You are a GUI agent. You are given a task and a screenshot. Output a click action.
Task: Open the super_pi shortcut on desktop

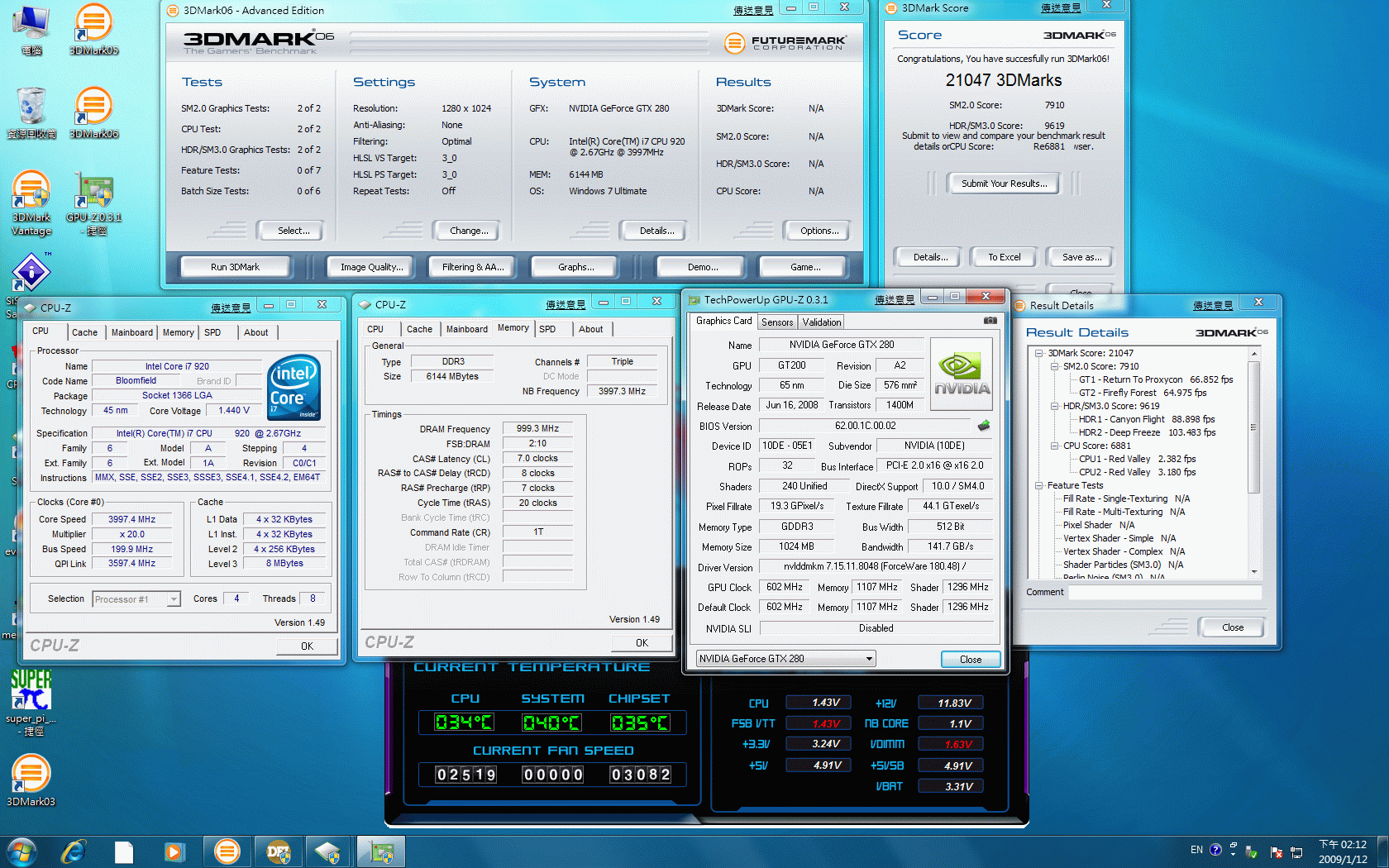31,701
